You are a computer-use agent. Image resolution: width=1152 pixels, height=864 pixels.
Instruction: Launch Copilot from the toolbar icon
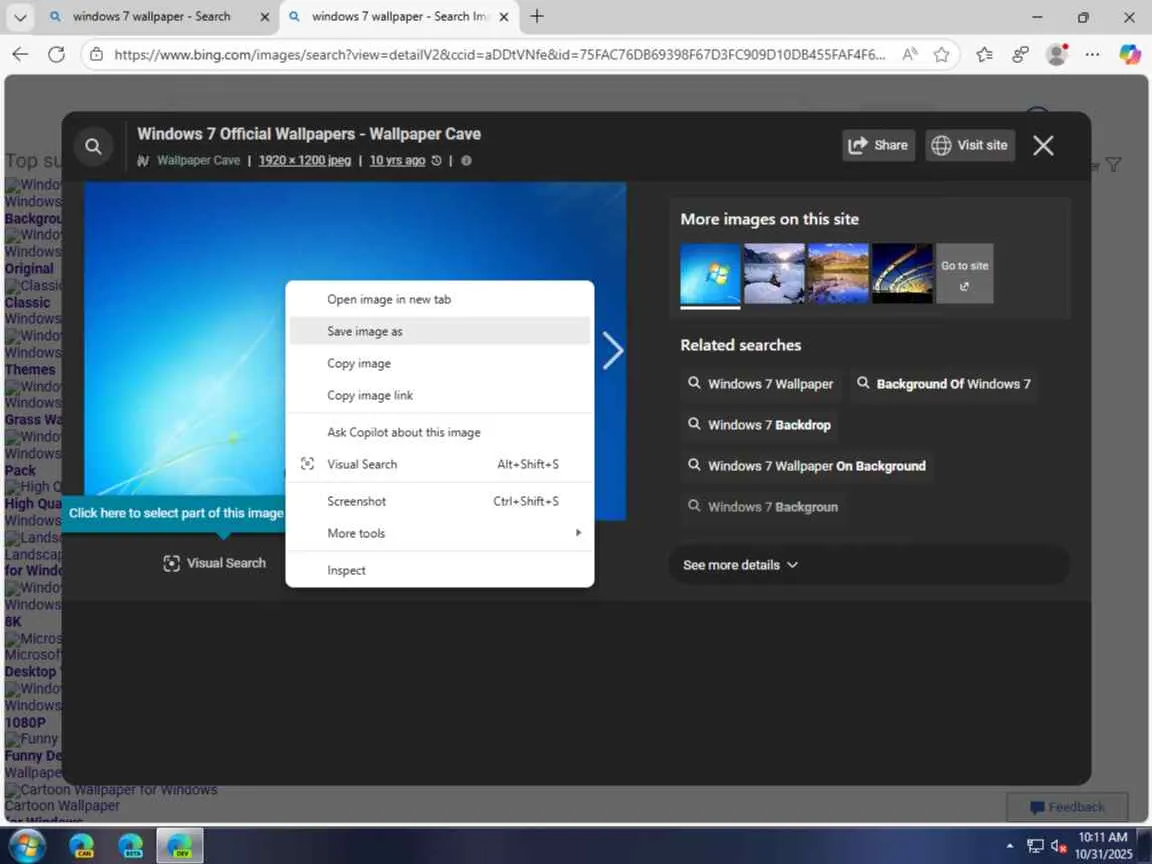[1130, 54]
